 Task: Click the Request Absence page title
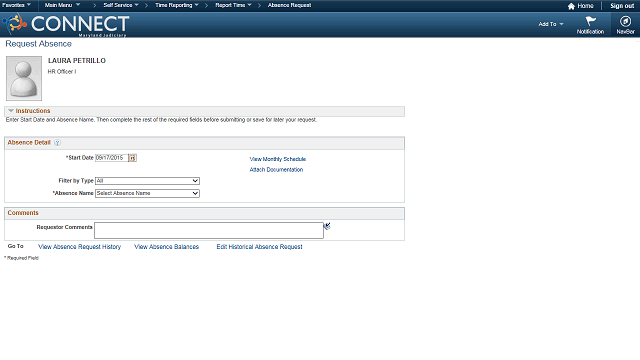coord(38,44)
